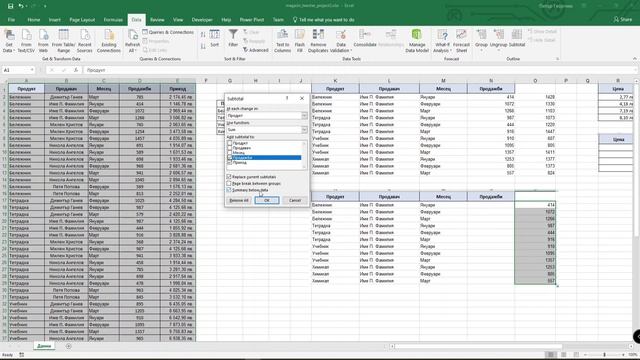The image size is (640, 360).
Task: Switch to the Home tab
Action: click(33, 20)
